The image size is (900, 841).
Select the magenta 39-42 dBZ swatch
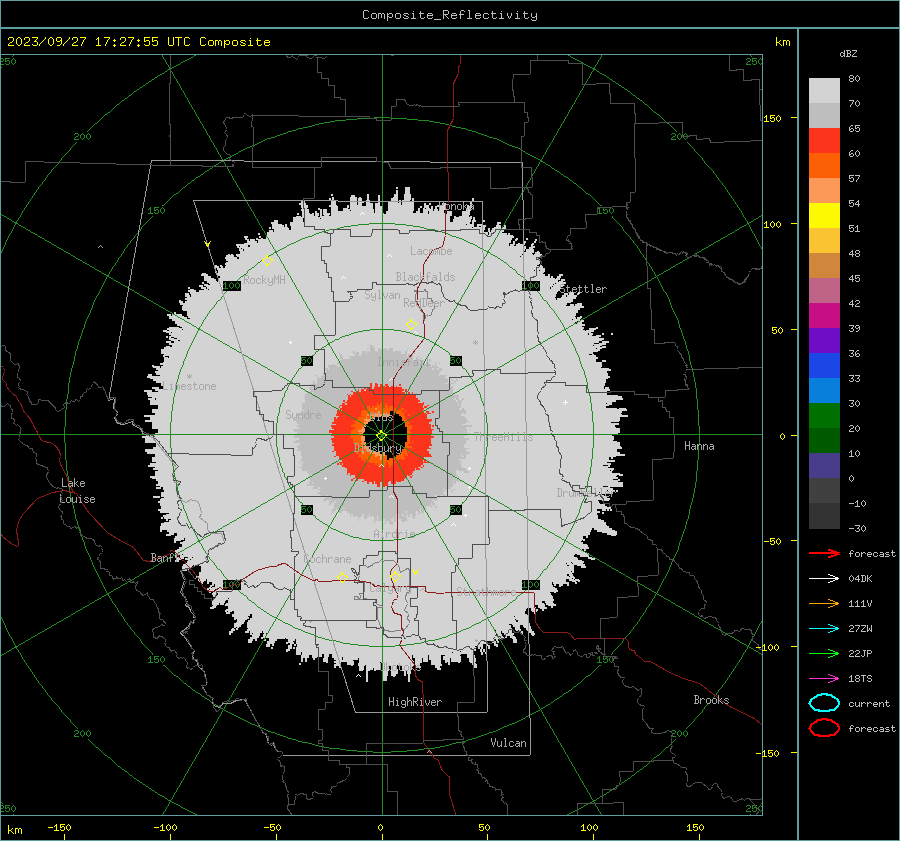pyautogui.click(x=824, y=315)
